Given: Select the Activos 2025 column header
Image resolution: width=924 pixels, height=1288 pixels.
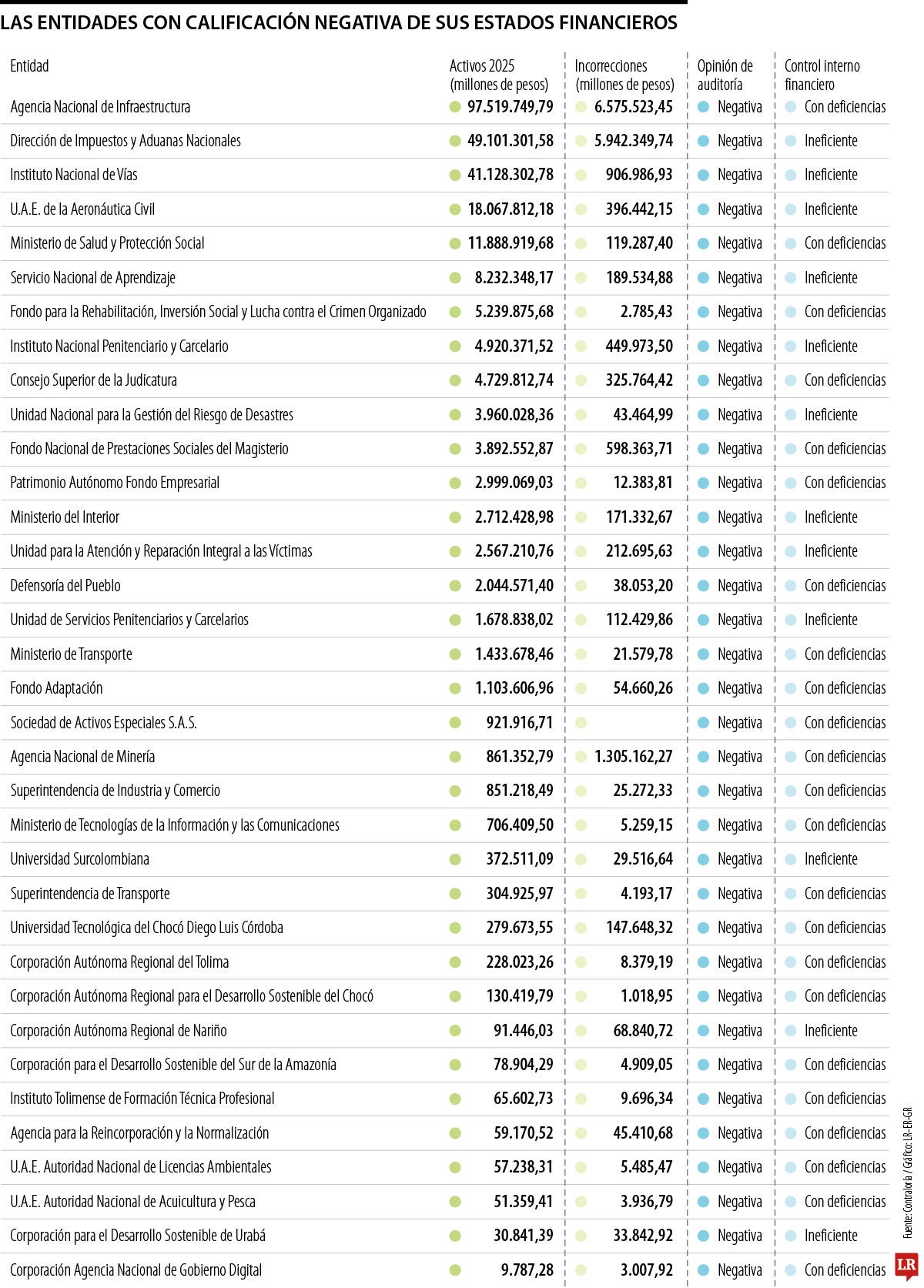Looking at the screenshot, I should (499, 75).
